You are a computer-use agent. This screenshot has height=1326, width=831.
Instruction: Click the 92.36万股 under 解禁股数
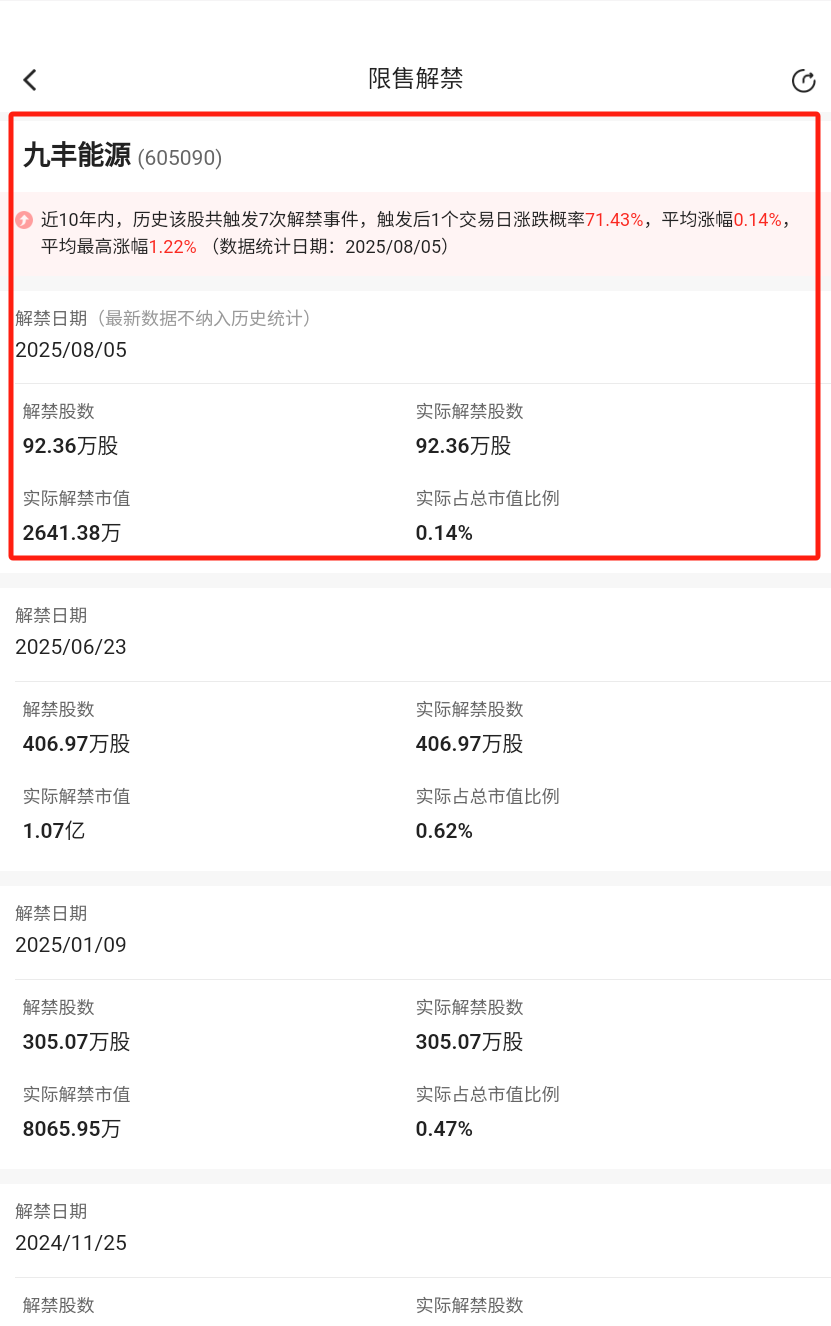(70, 446)
